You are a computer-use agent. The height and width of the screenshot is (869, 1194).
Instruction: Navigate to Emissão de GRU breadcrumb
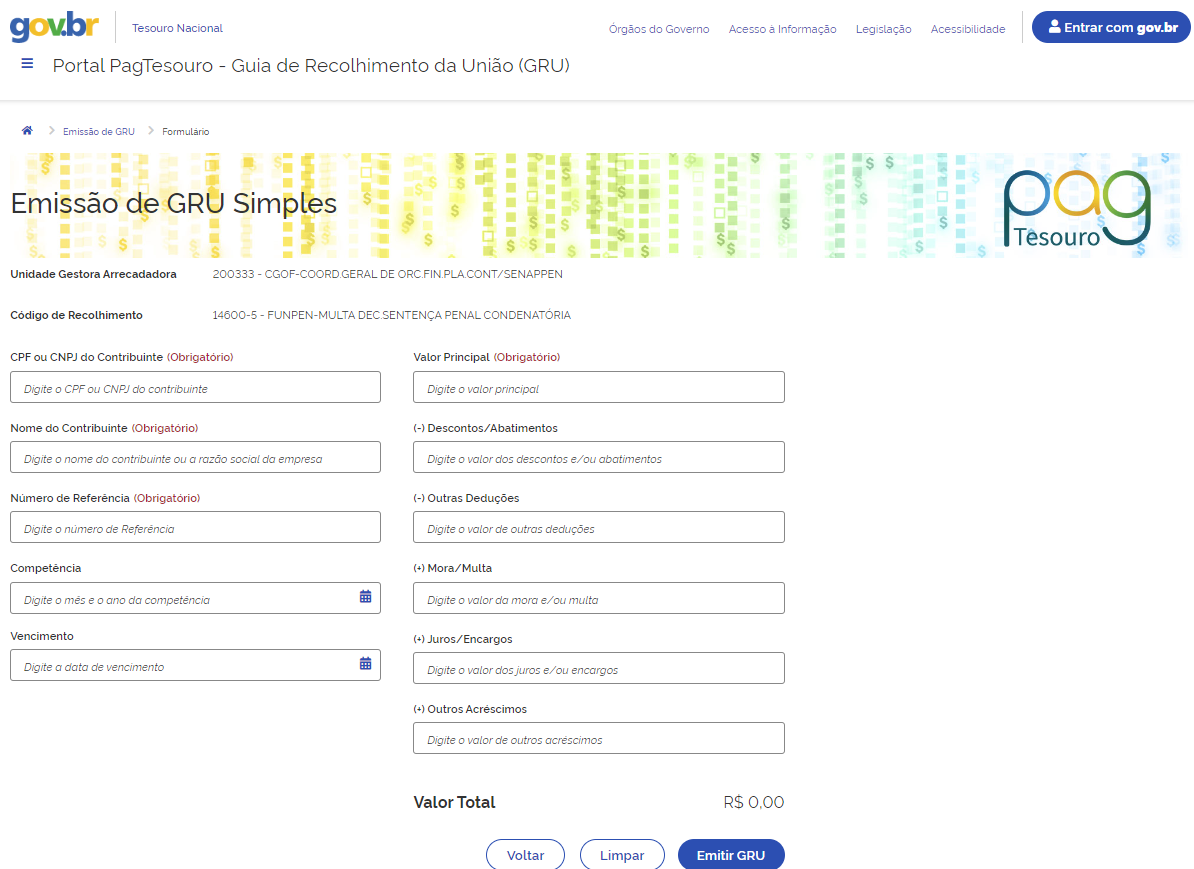98,132
